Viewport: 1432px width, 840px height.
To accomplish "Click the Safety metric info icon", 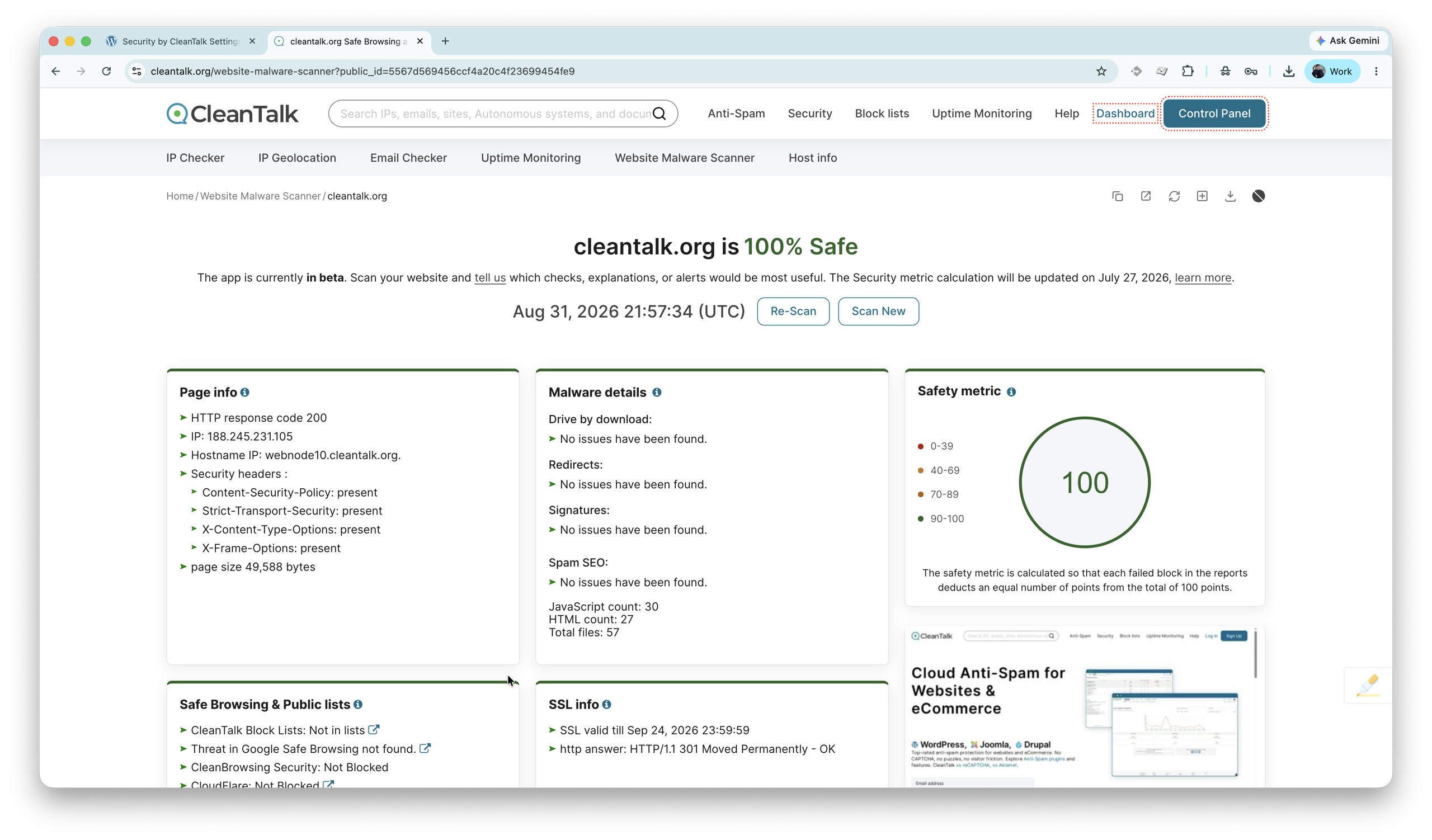I will (x=1011, y=391).
